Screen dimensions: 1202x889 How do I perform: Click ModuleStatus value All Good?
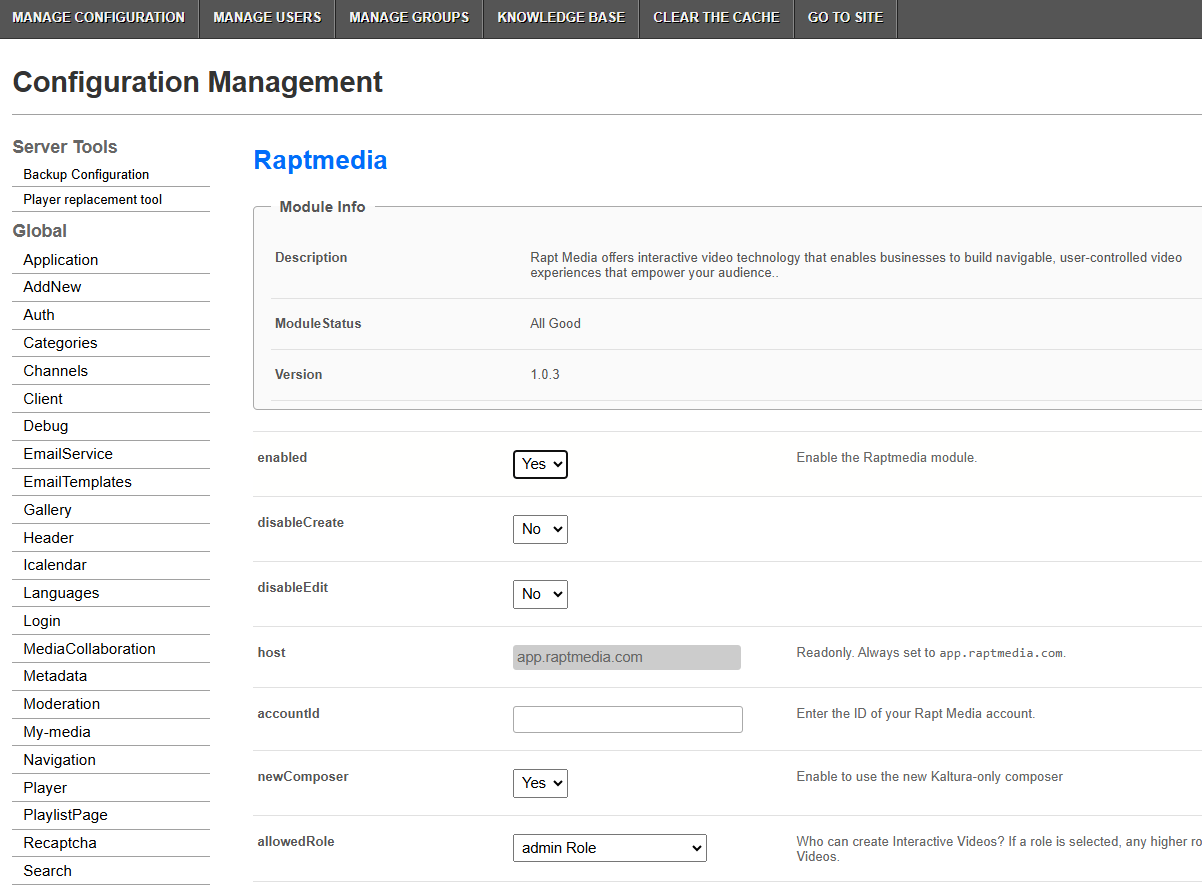click(555, 324)
